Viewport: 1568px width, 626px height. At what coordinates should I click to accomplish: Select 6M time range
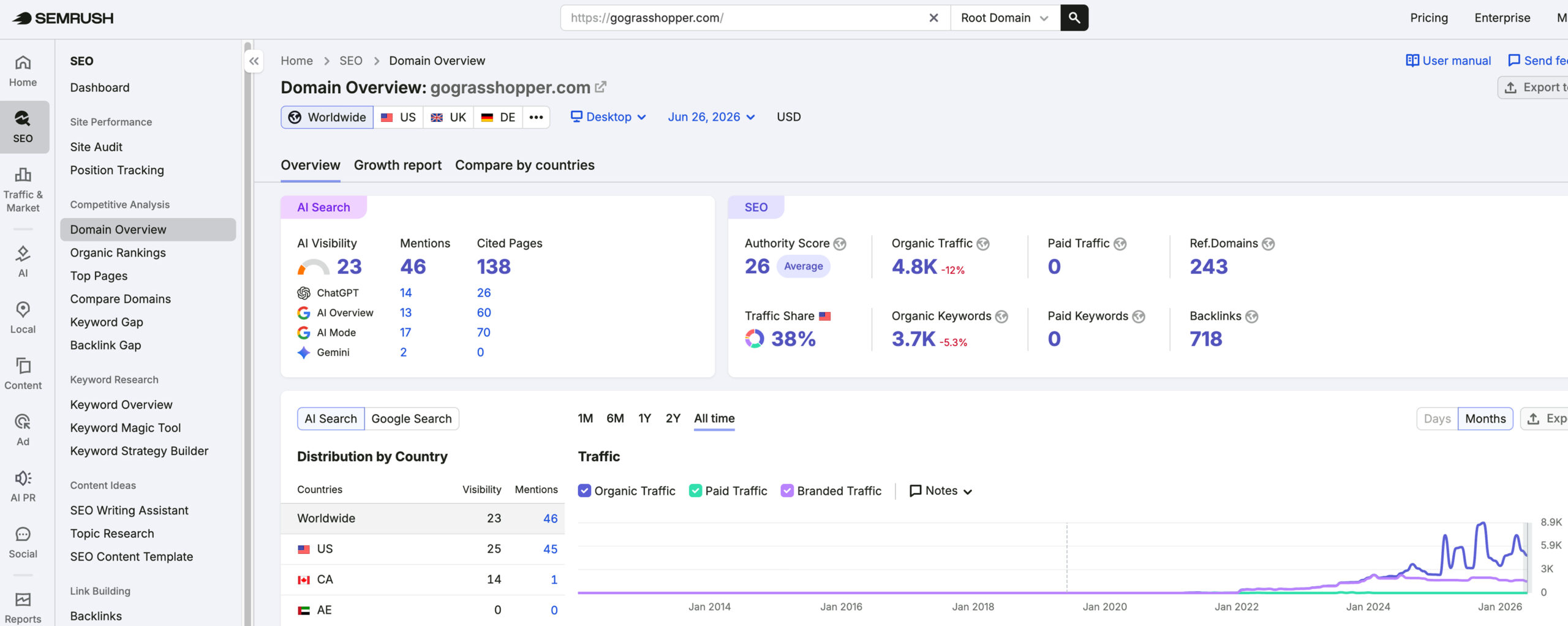click(615, 418)
